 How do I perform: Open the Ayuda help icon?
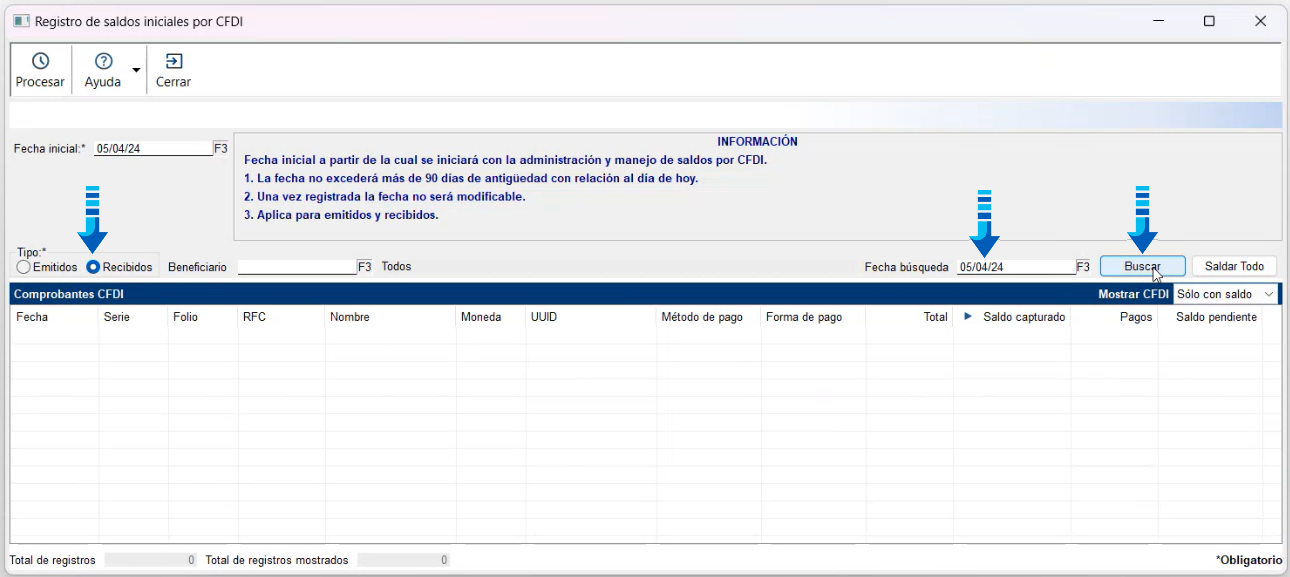click(x=103, y=61)
